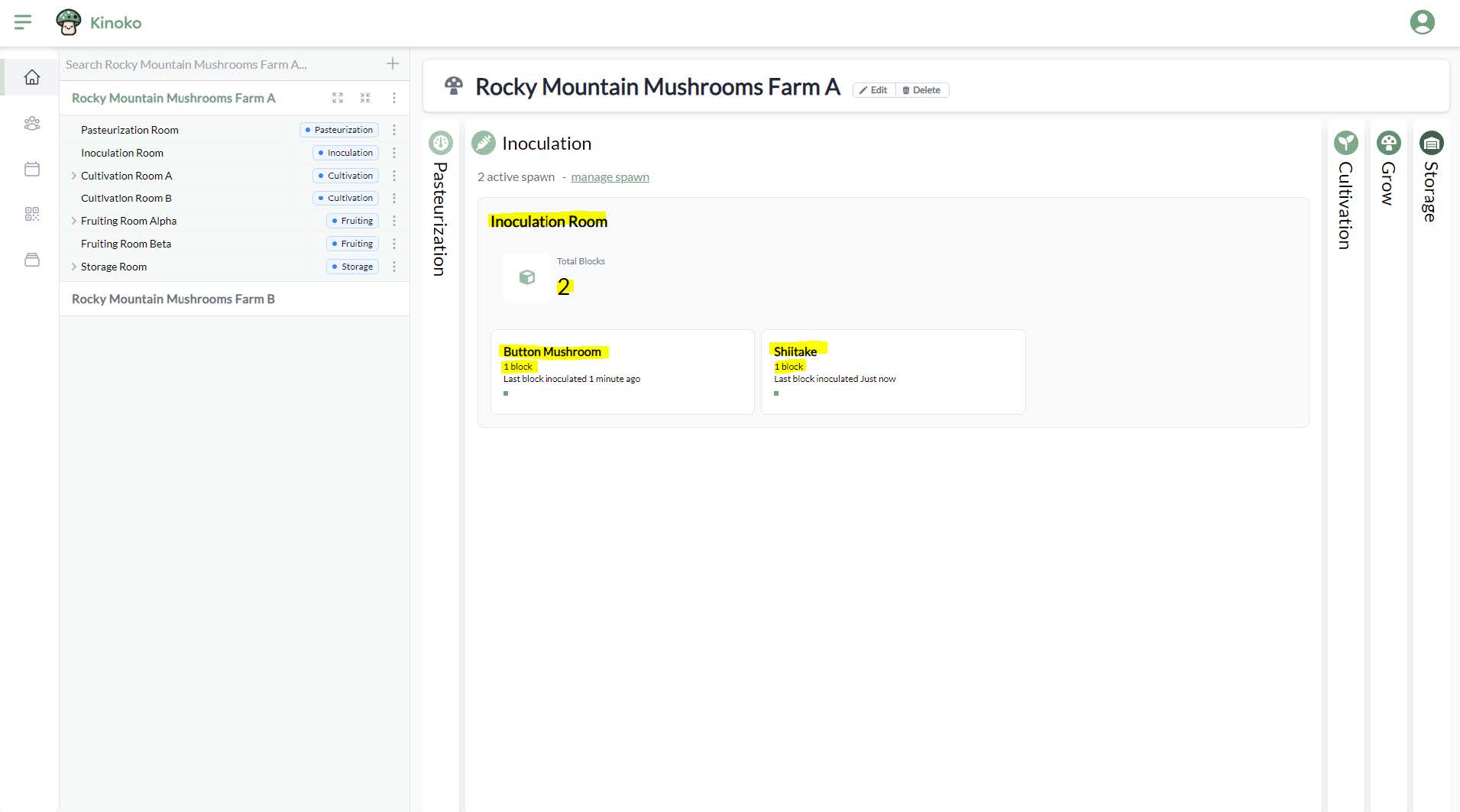Open the calendar sidebar icon
This screenshot has width=1460, height=812.
coord(32,169)
